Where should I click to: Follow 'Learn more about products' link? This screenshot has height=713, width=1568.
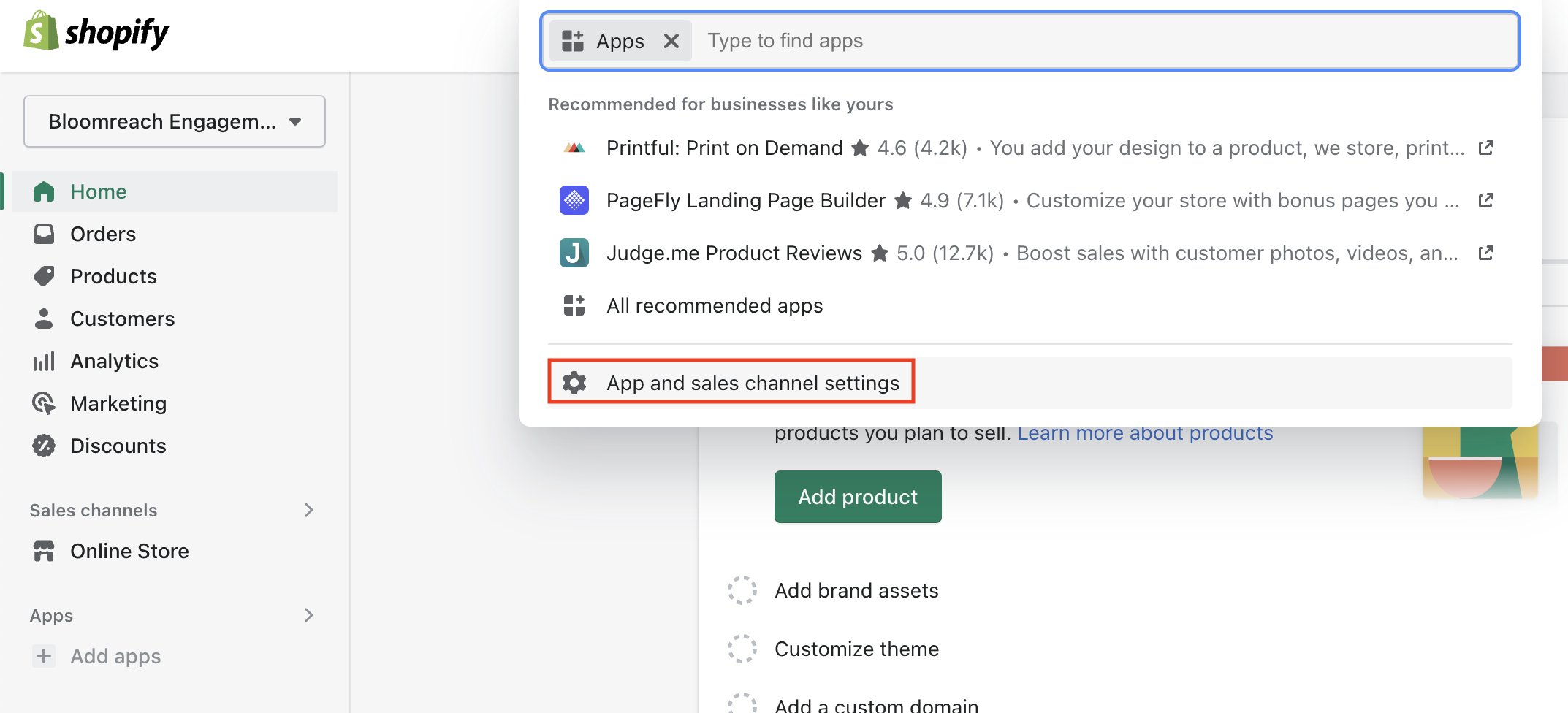(x=1145, y=433)
